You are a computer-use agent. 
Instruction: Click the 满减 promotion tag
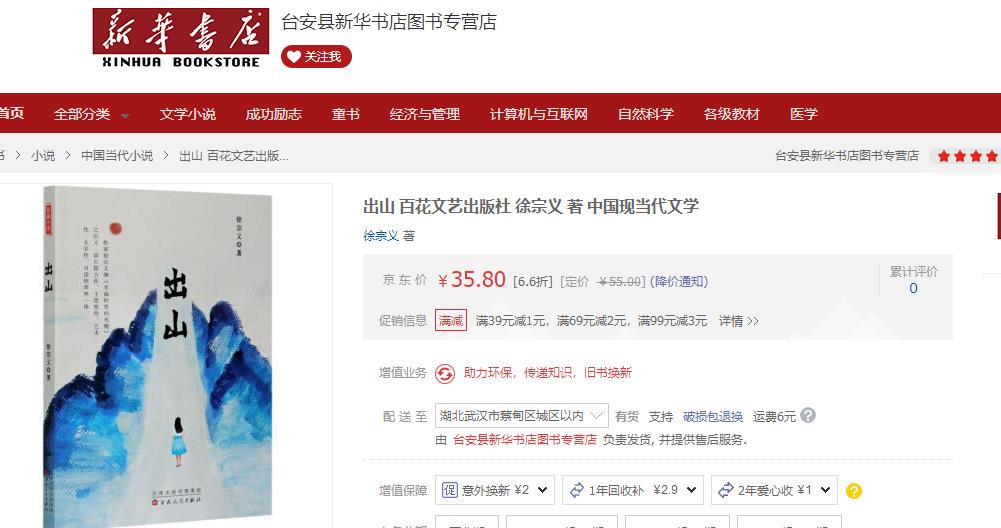pos(451,321)
